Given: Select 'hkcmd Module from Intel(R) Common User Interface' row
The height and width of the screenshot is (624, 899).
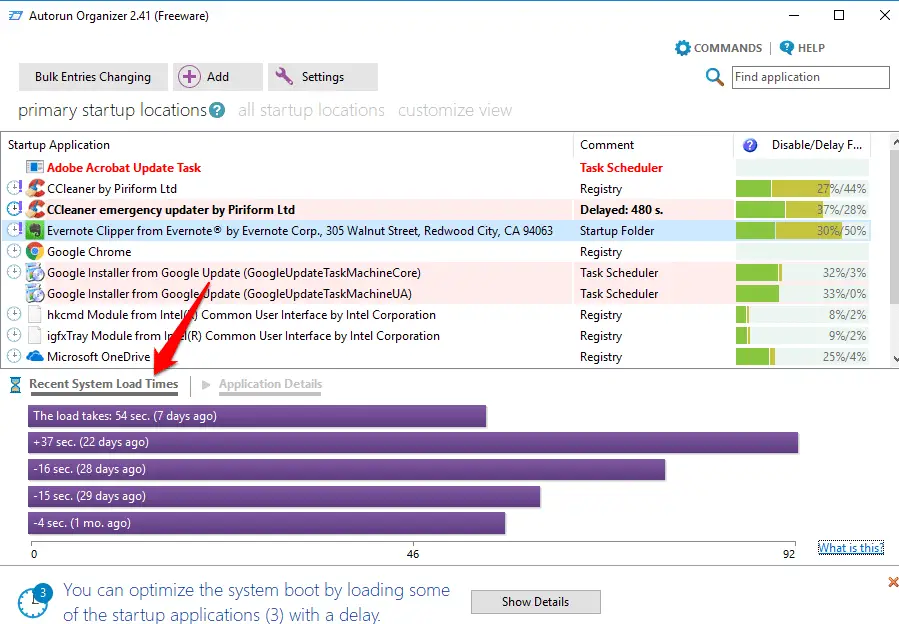Looking at the screenshot, I should 241,315.
